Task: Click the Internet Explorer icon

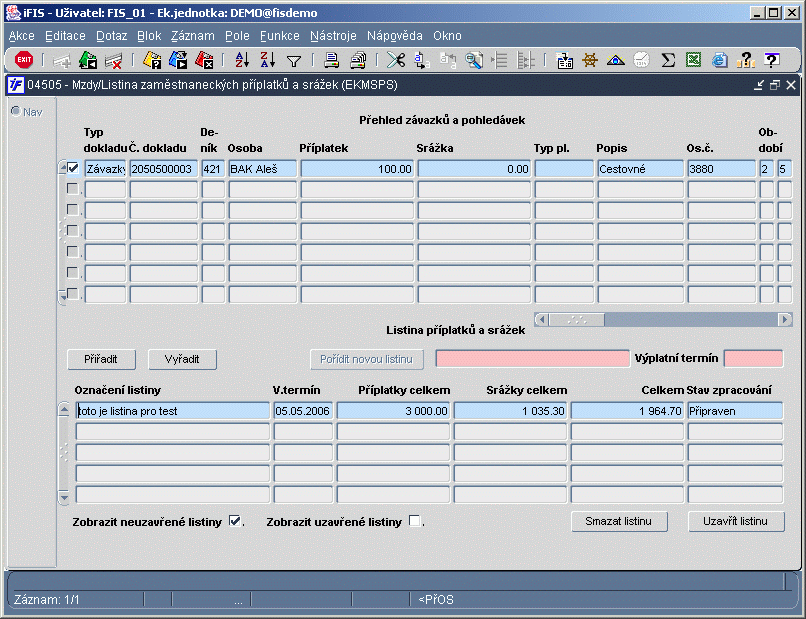Action: pyautogui.click(x=720, y=61)
